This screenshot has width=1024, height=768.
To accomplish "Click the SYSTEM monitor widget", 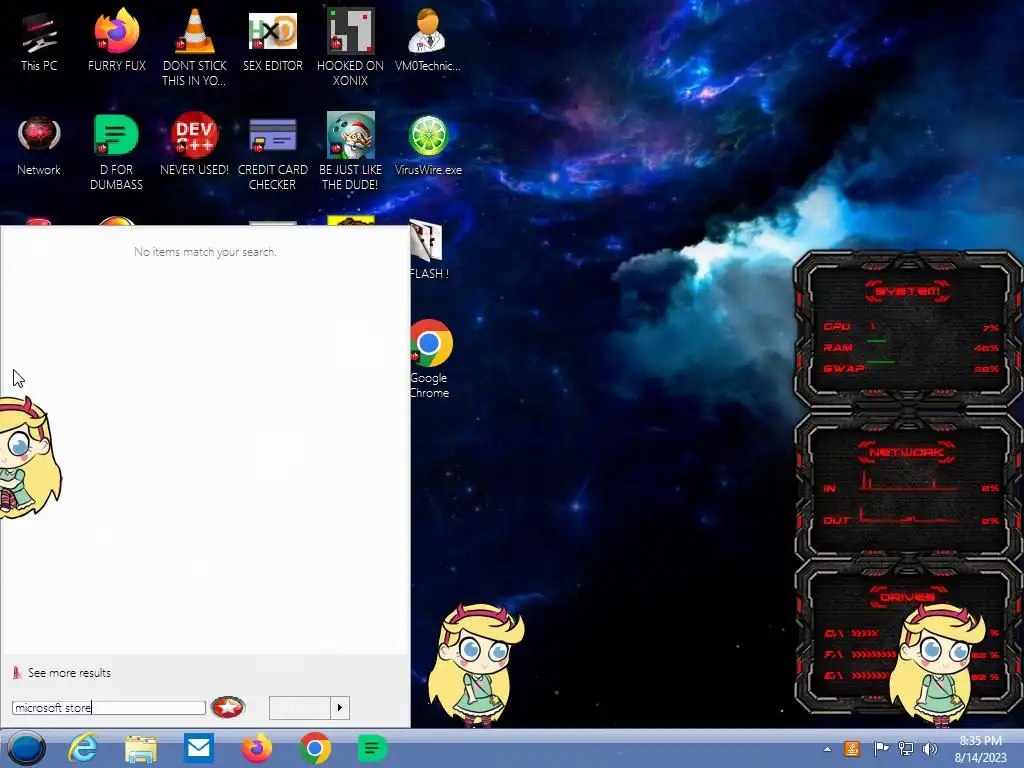I will tap(906, 330).
